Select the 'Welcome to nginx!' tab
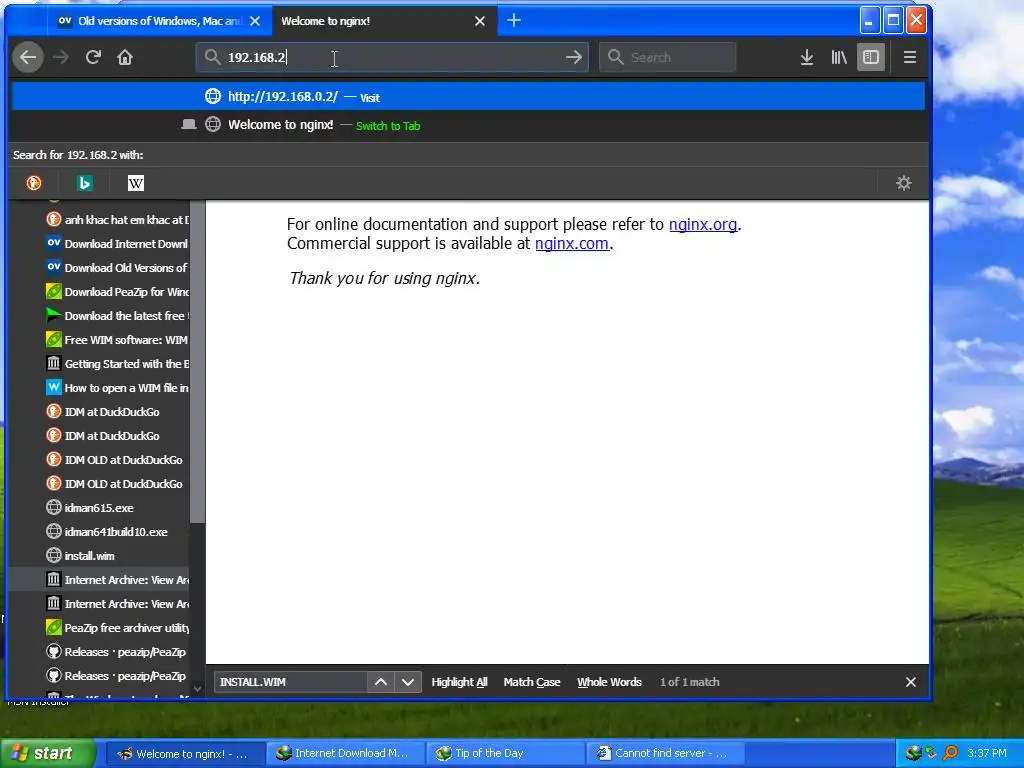This screenshot has width=1024, height=768. coord(384,21)
